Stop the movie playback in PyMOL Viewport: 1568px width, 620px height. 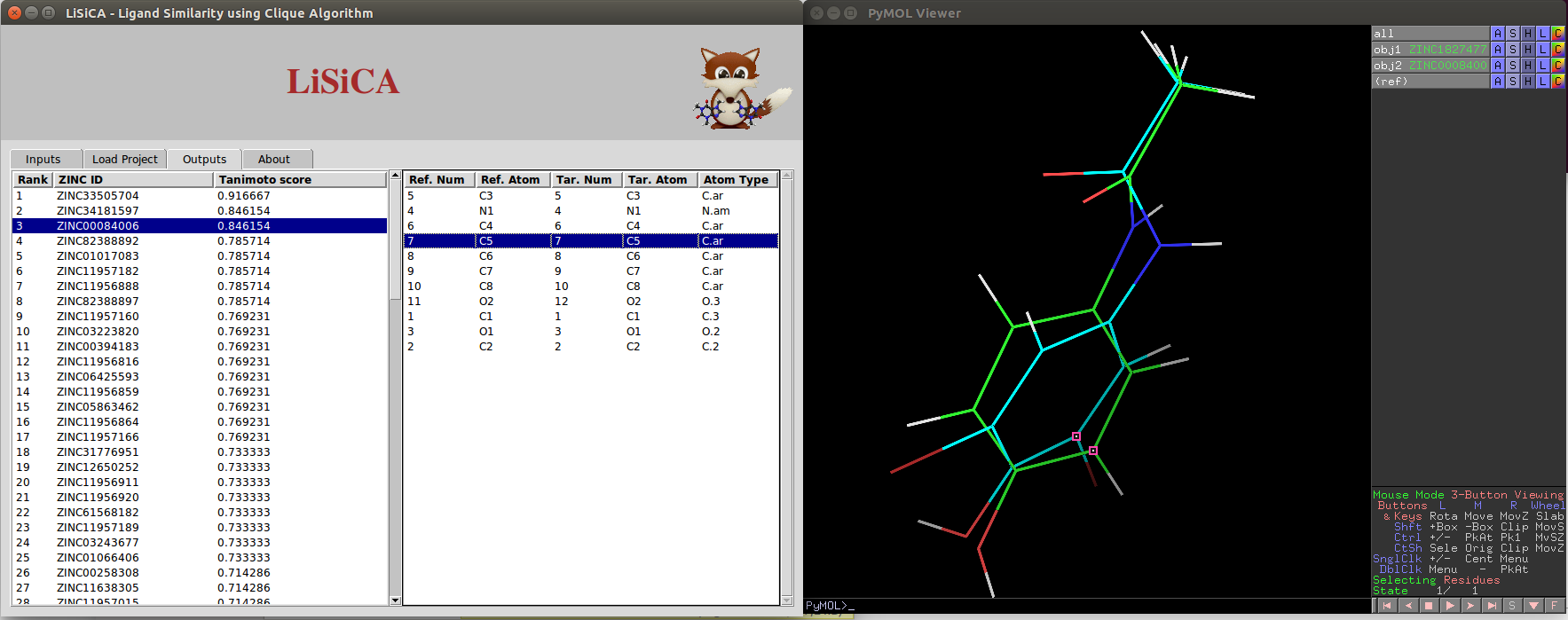pyautogui.click(x=1429, y=606)
